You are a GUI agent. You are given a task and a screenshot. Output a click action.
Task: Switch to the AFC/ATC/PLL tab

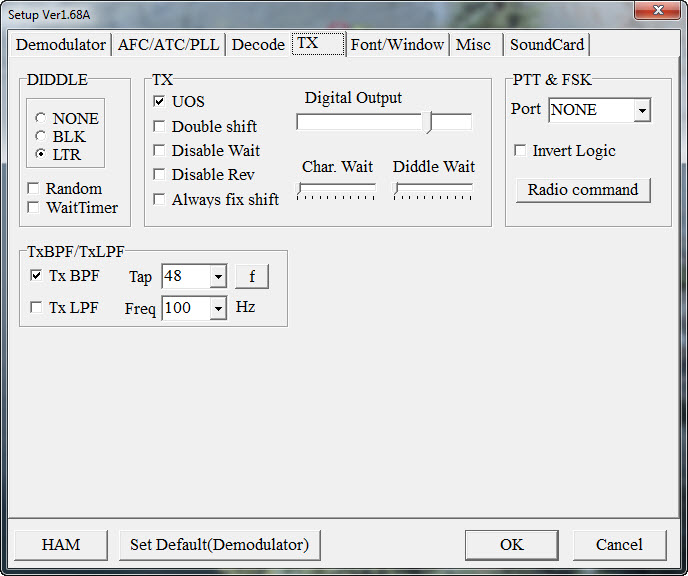point(168,45)
